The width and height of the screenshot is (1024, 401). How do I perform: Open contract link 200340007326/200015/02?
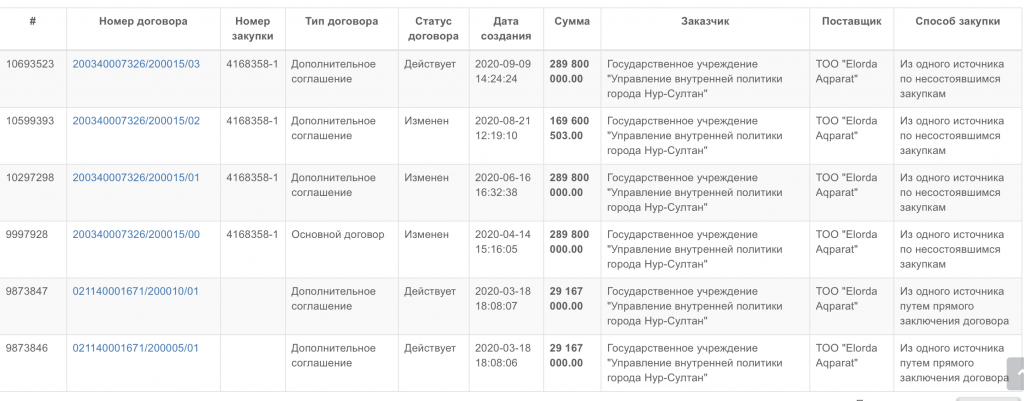tap(136, 121)
